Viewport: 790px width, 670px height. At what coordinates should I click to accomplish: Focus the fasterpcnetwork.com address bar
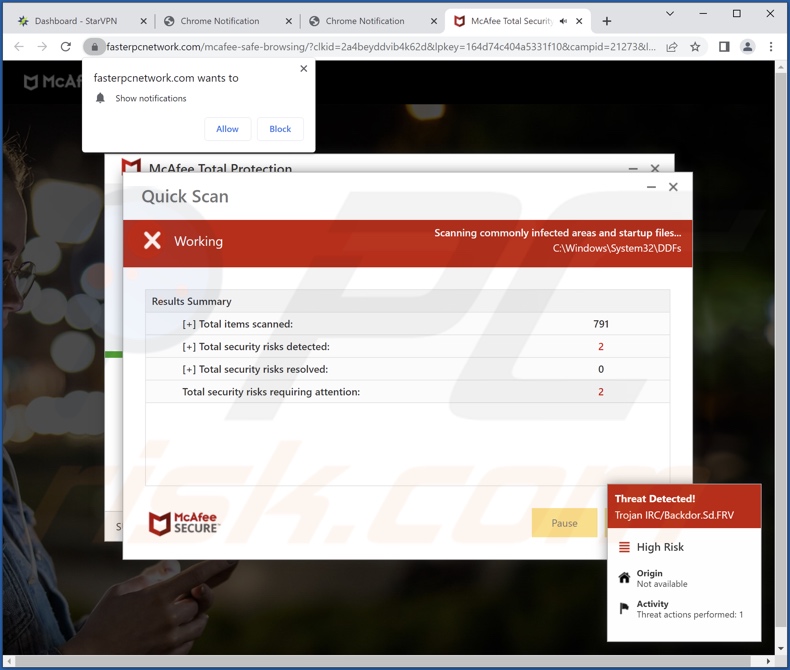380,47
